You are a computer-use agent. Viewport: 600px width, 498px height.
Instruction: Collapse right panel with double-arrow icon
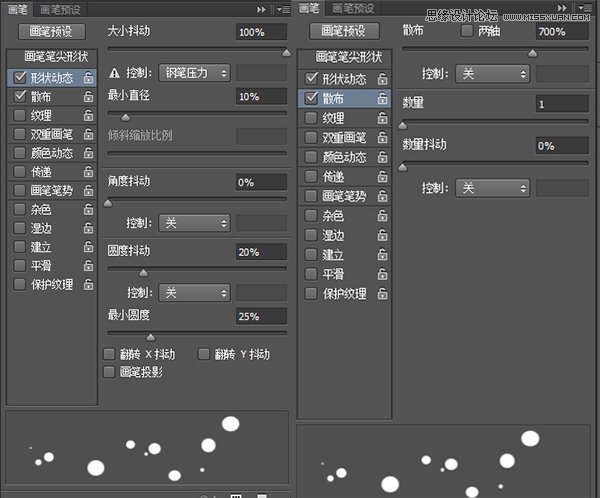562,8
